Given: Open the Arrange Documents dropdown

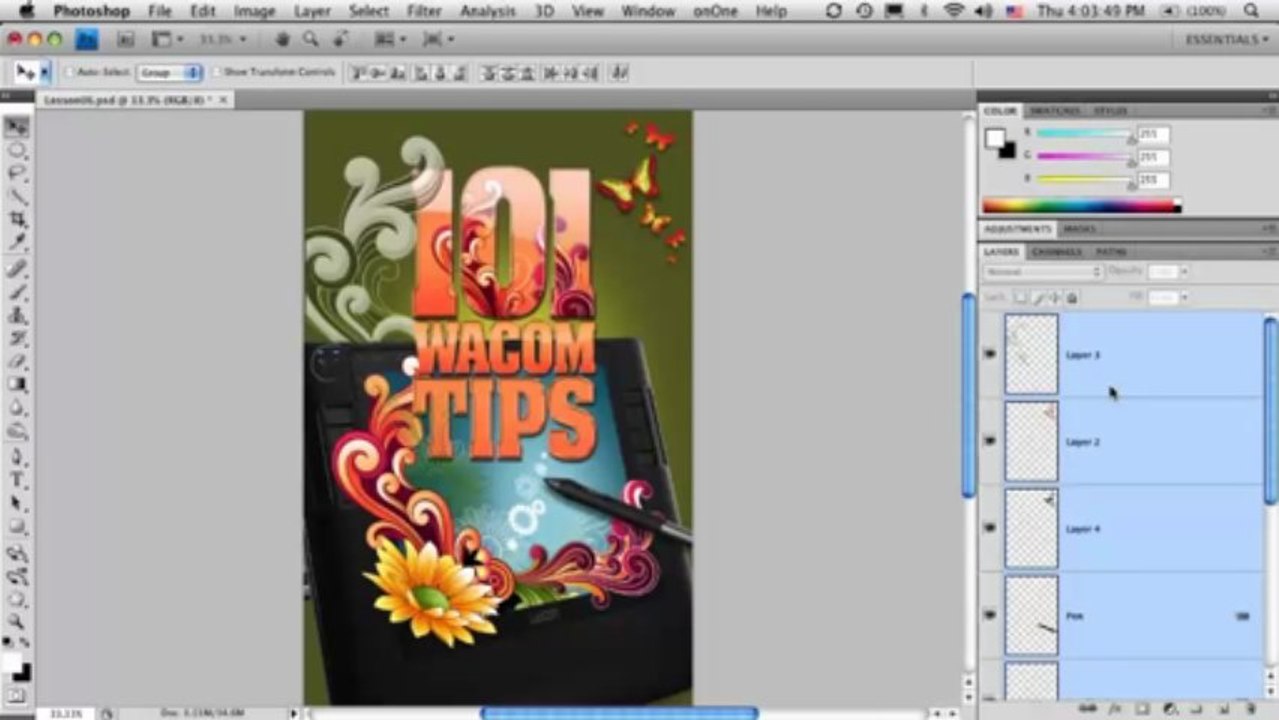Looking at the screenshot, I should pyautogui.click(x=389, y=39).
